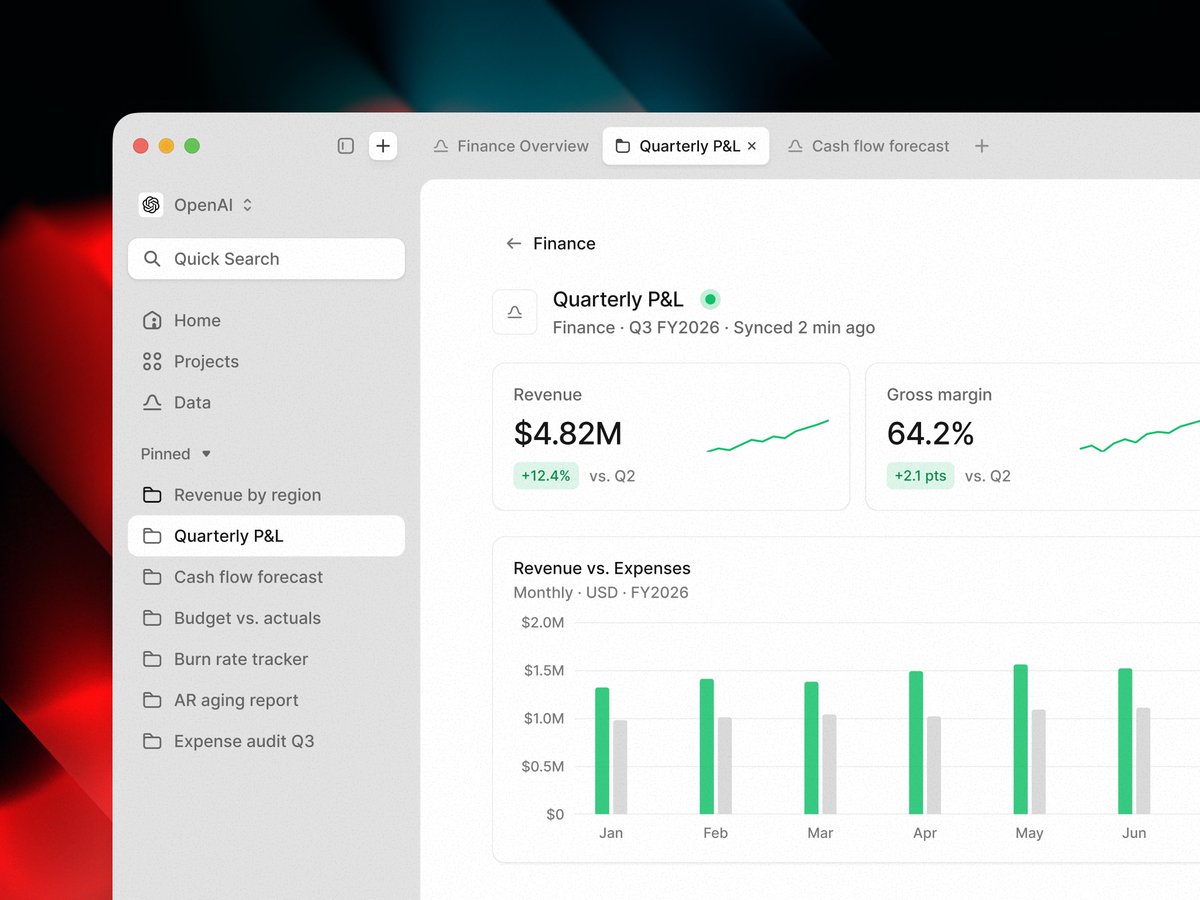Open Cash flow forecast pinned item

point(266,577)
